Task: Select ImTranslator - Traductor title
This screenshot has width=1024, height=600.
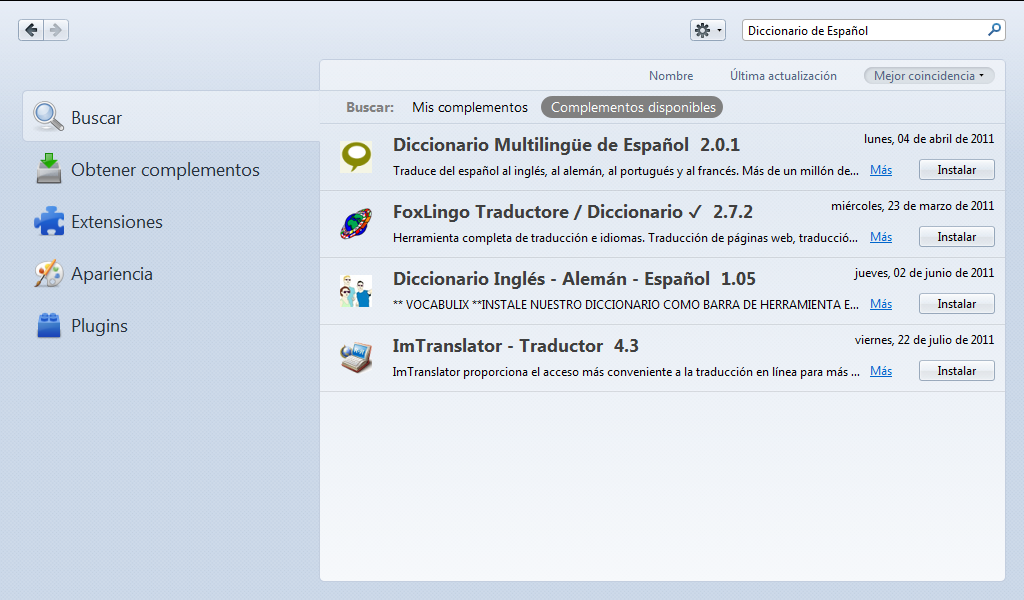Action: (498, 345)
